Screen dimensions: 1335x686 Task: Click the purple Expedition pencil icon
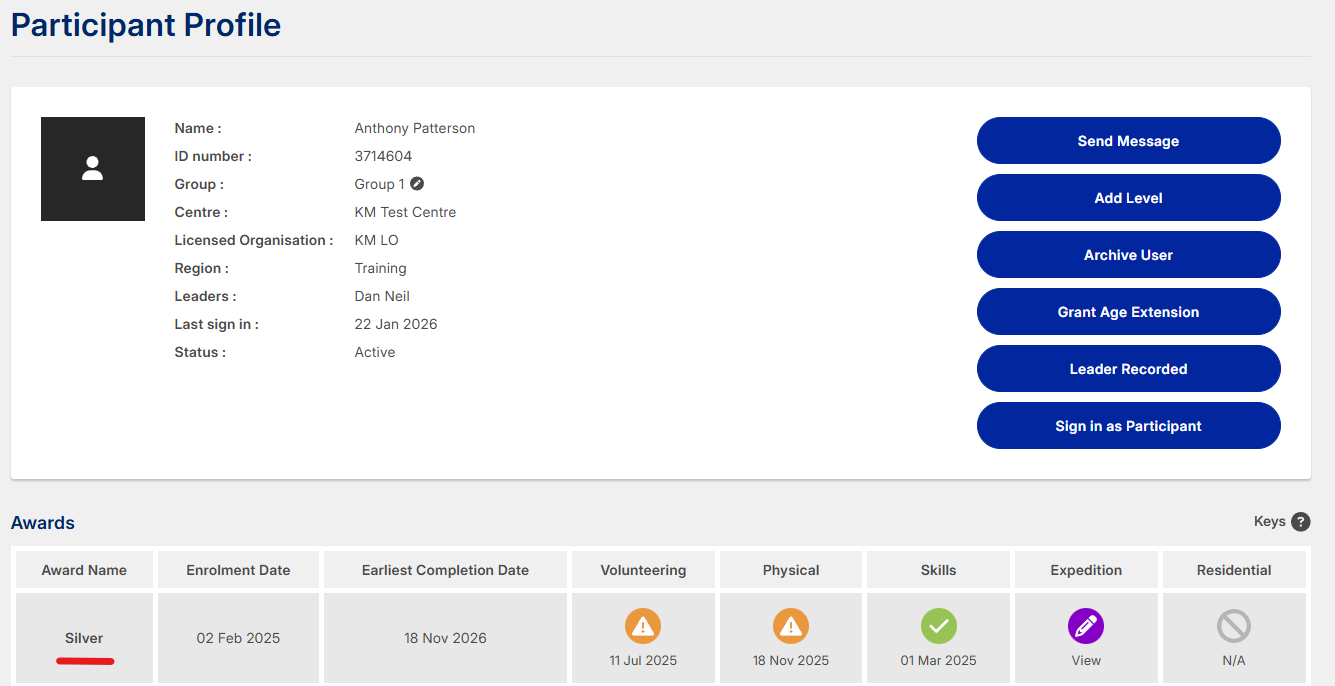[x=1086, y=627]
